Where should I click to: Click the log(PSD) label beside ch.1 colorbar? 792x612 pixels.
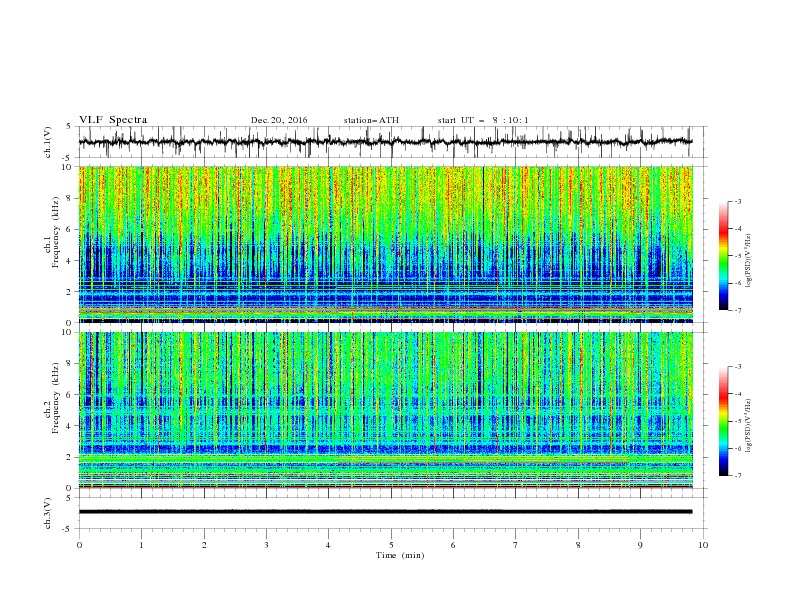(748, 261)
